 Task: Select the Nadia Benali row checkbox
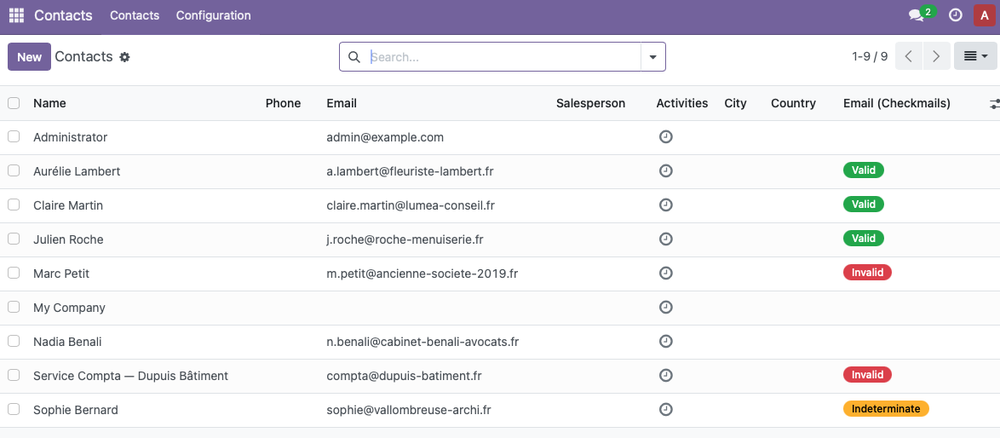[14, 341]
